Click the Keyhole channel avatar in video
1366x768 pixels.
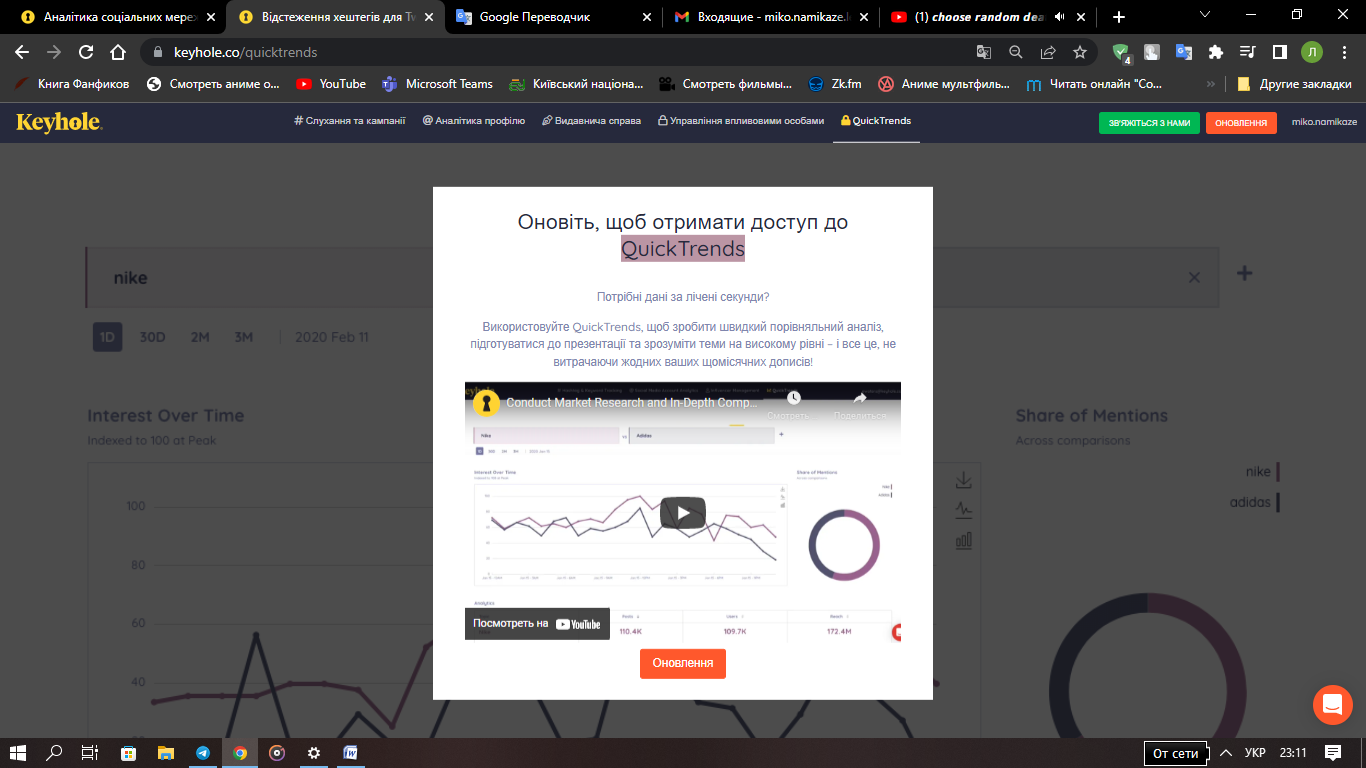[x=486, y=403]
